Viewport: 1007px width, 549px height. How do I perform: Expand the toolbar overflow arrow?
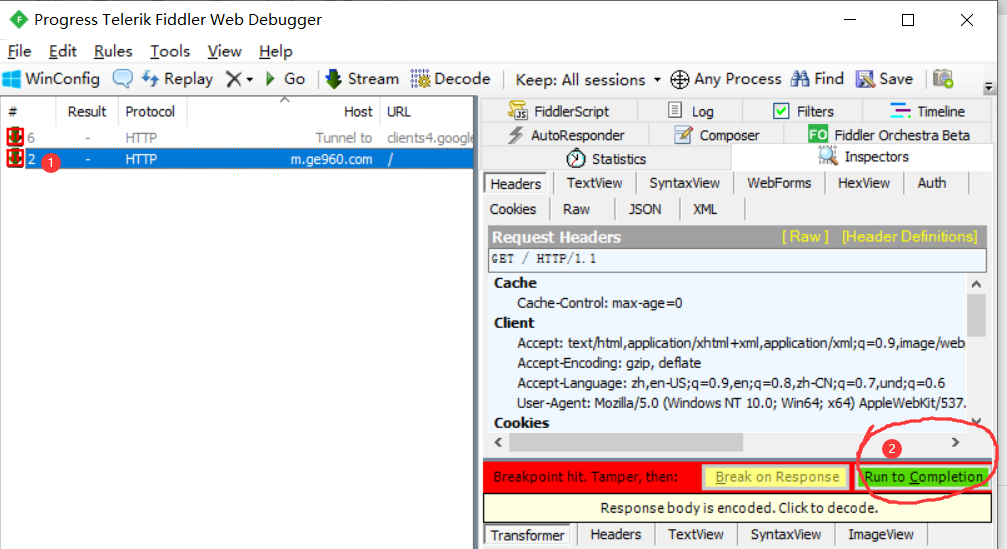coord(989,86)
